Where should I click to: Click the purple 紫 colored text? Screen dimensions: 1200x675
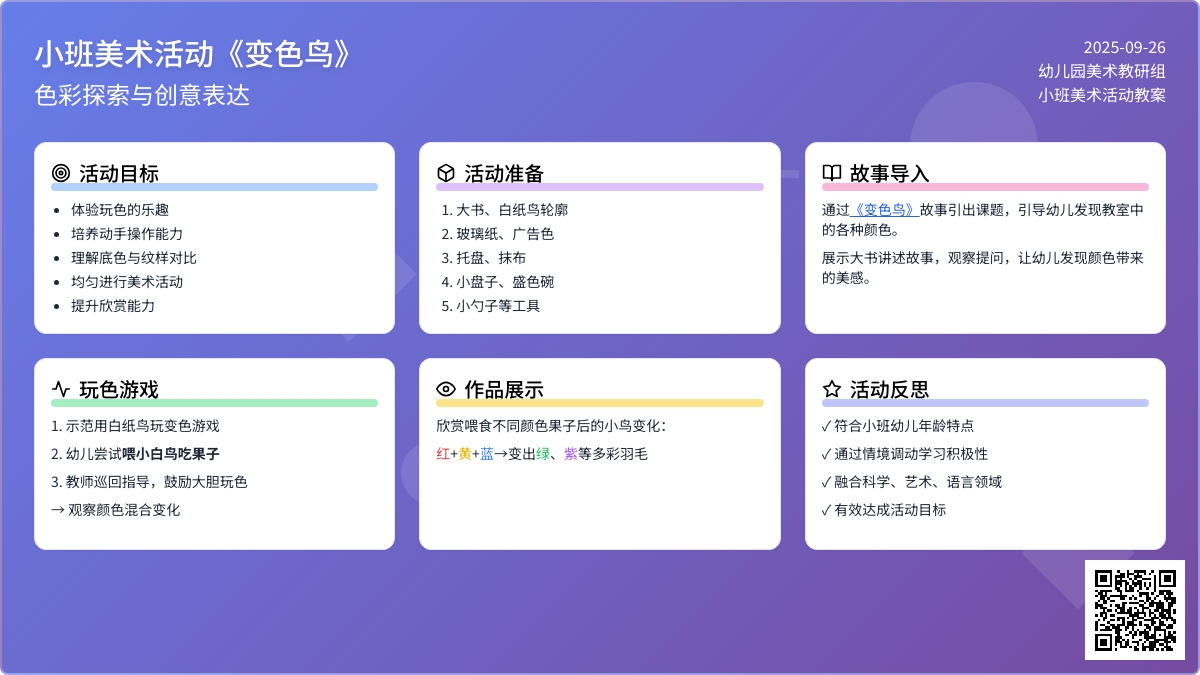(x=570, y=454)
